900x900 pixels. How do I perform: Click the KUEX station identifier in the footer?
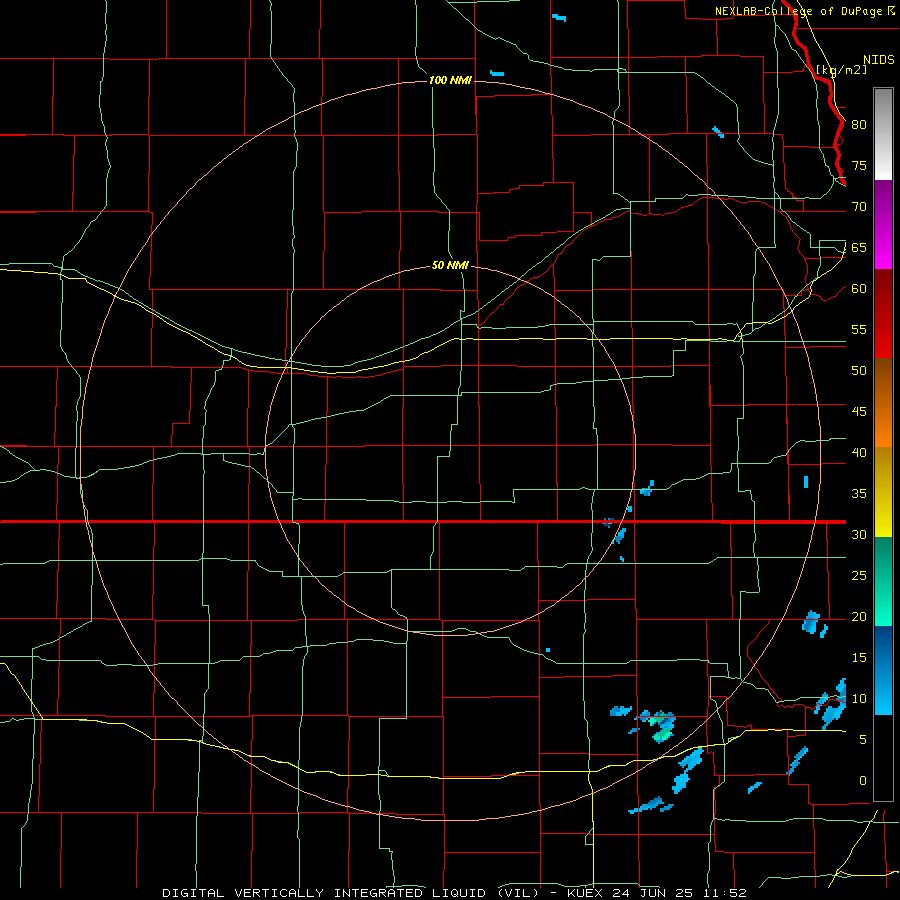pyautogui.click(x=586, y=893)
